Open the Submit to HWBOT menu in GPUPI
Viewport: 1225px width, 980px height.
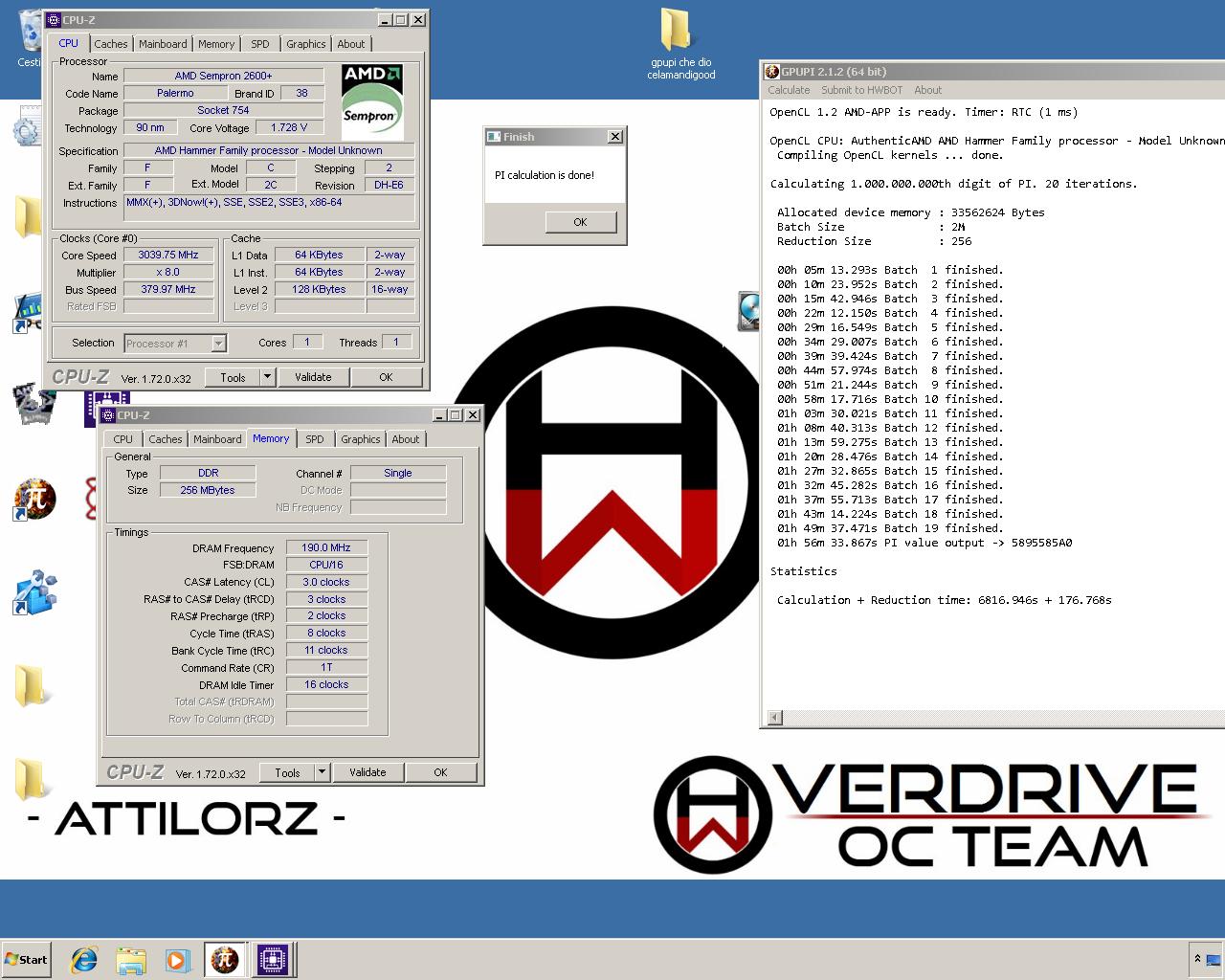pyautogui.click(x=861, y=90)
